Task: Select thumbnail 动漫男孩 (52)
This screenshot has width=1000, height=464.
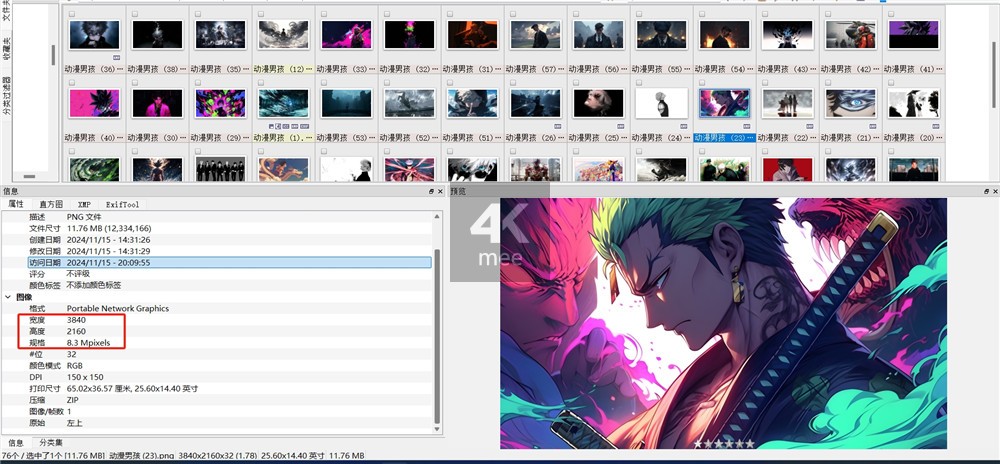Action: click(x=409, y=103)
